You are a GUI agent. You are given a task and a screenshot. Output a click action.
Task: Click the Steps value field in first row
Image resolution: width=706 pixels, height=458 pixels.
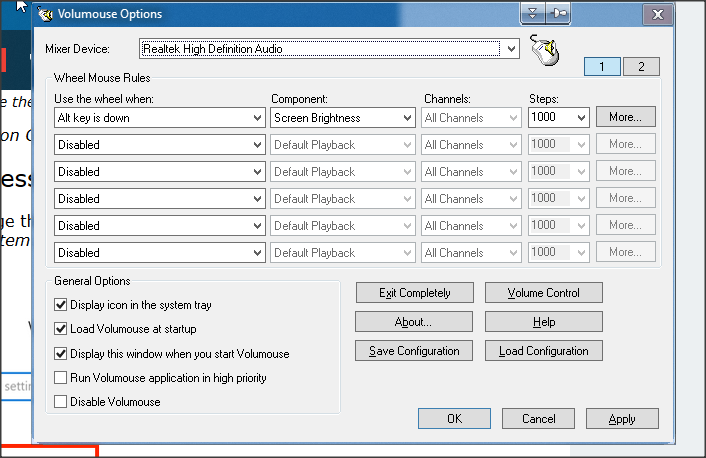(x=550, y=117)
